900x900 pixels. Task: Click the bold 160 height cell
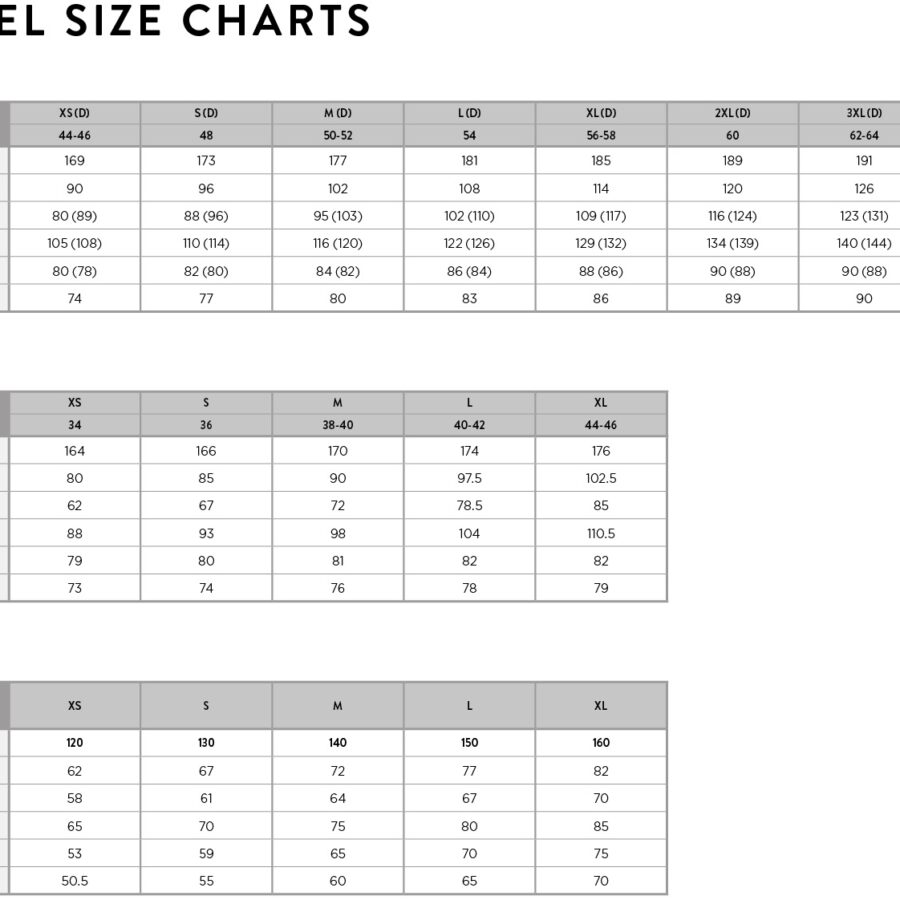point(601,743)
